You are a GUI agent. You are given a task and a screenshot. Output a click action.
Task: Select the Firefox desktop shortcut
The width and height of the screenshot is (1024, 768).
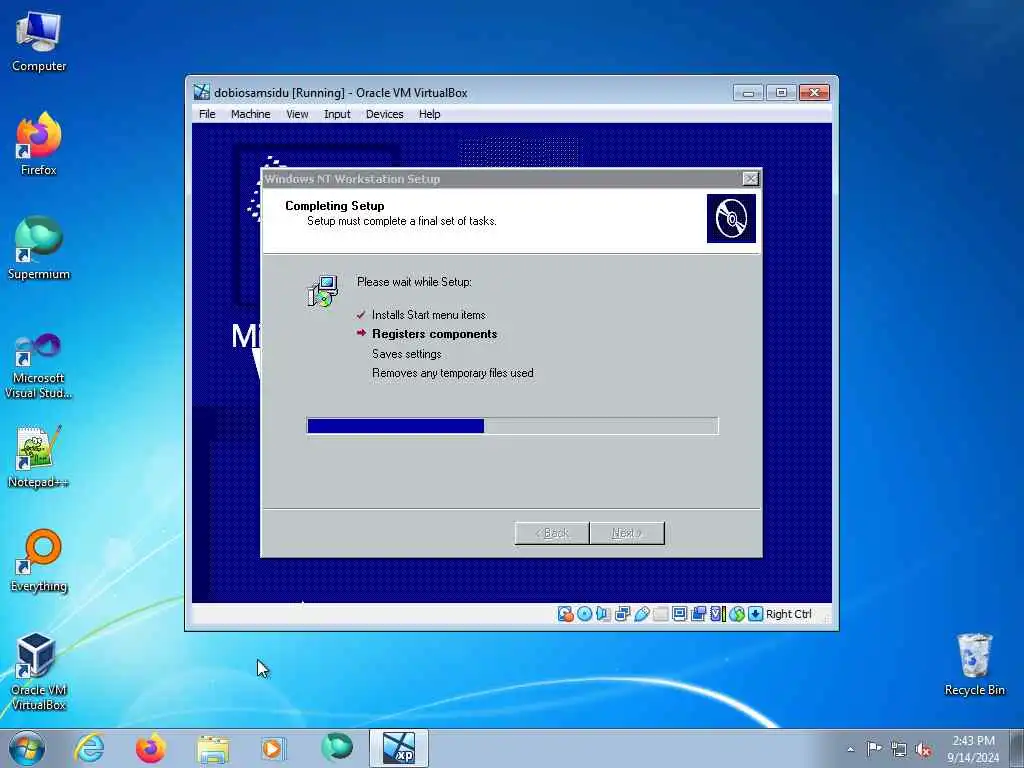tap(39, 144)
